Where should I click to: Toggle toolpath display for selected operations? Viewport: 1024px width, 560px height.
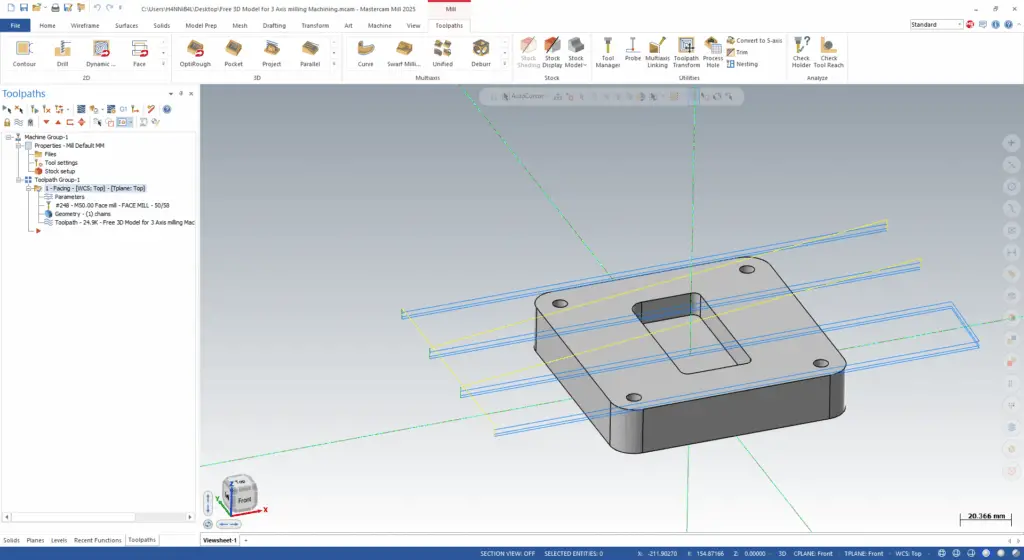(19, 122)
